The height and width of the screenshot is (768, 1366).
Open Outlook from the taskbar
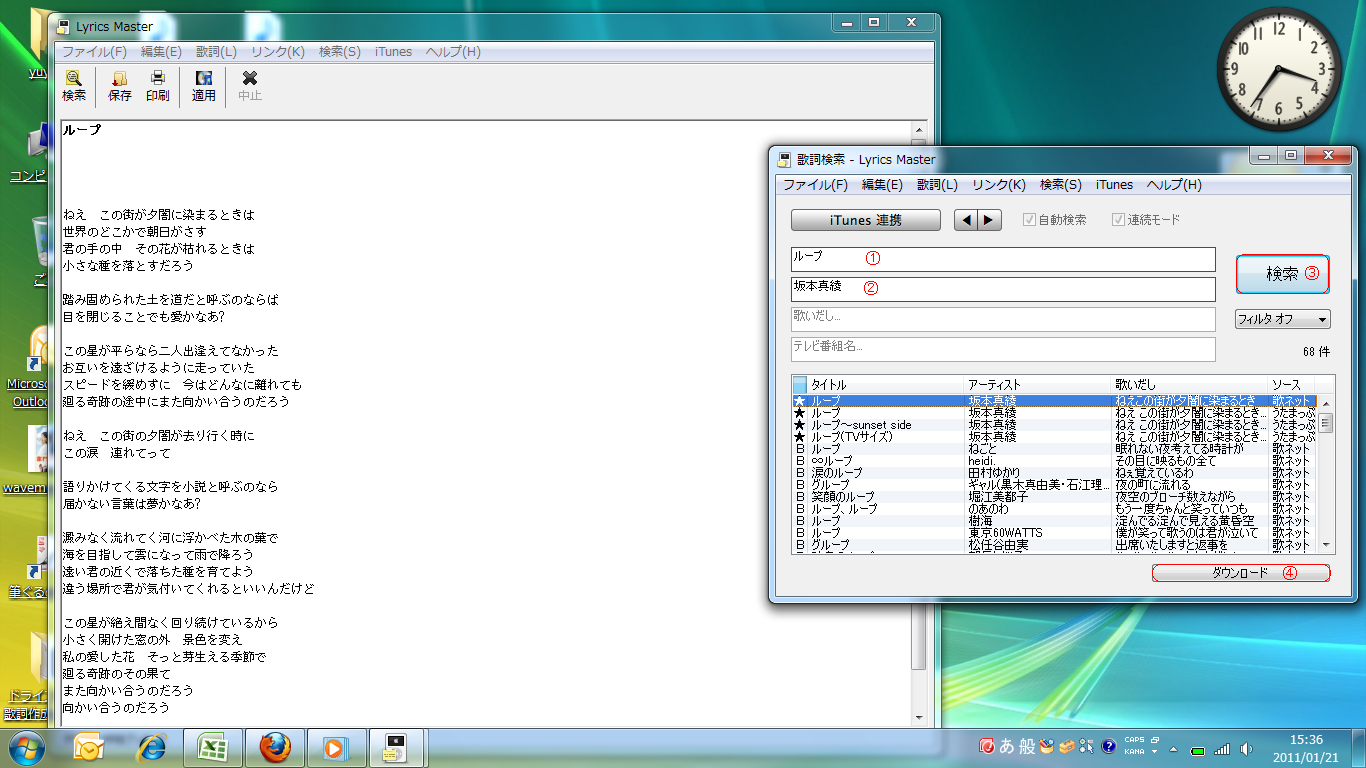point(89,748)
